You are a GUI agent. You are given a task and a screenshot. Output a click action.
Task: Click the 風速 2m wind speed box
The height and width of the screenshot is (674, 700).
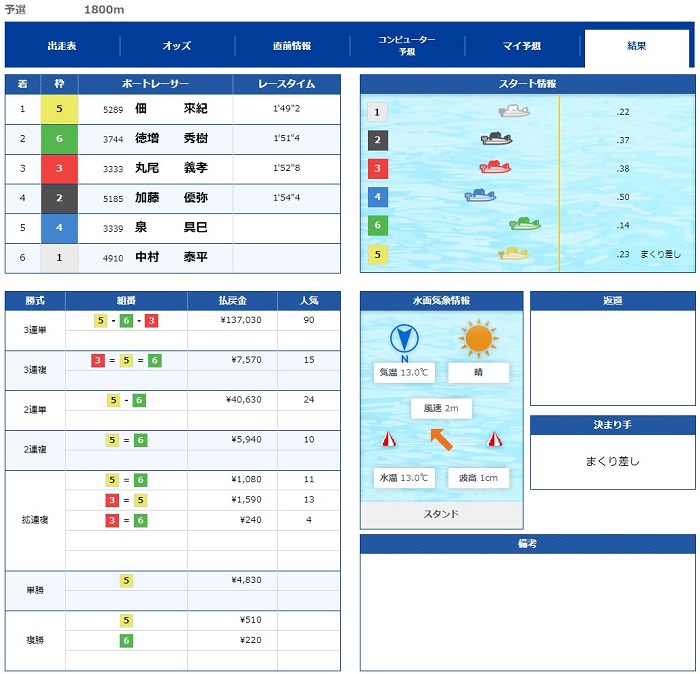click(441, 408)
